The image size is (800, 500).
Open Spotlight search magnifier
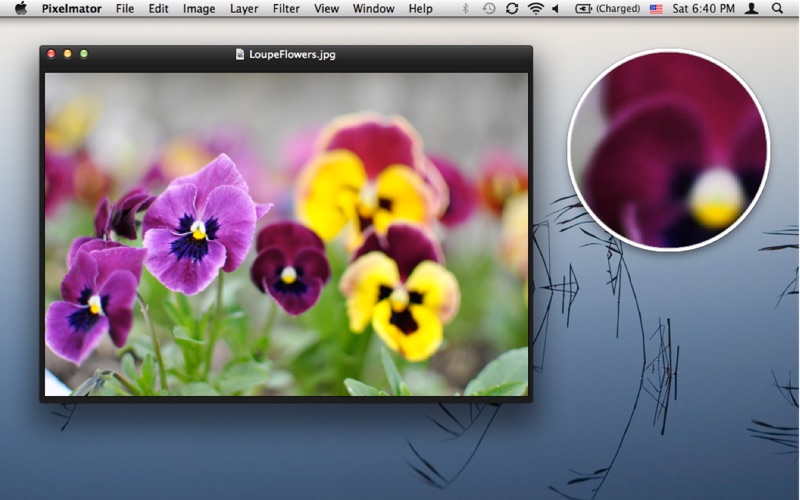pos(778,8)
